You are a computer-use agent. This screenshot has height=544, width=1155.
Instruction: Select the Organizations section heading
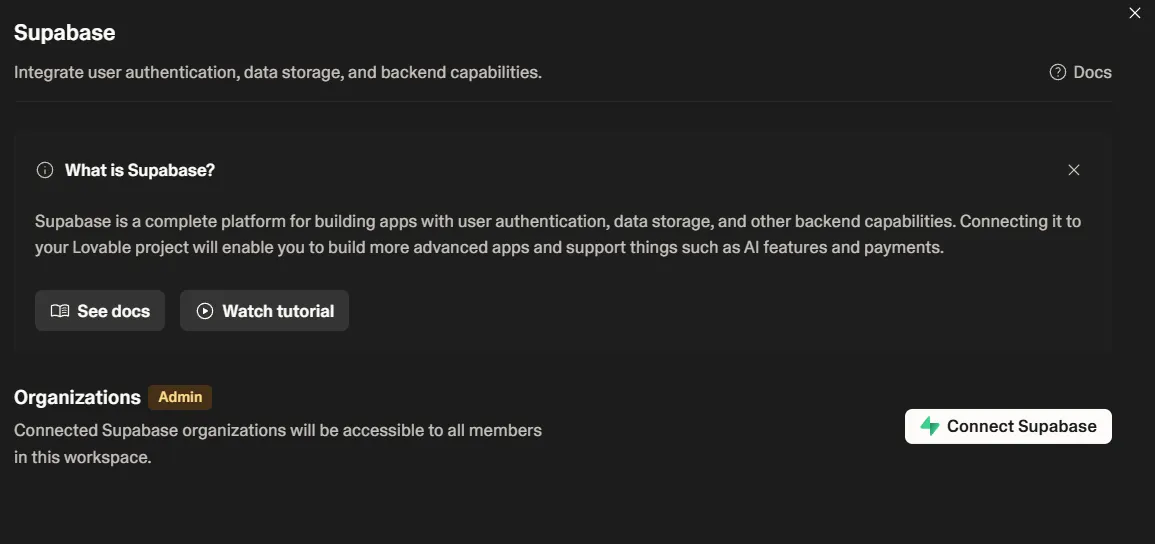[77, 397]
